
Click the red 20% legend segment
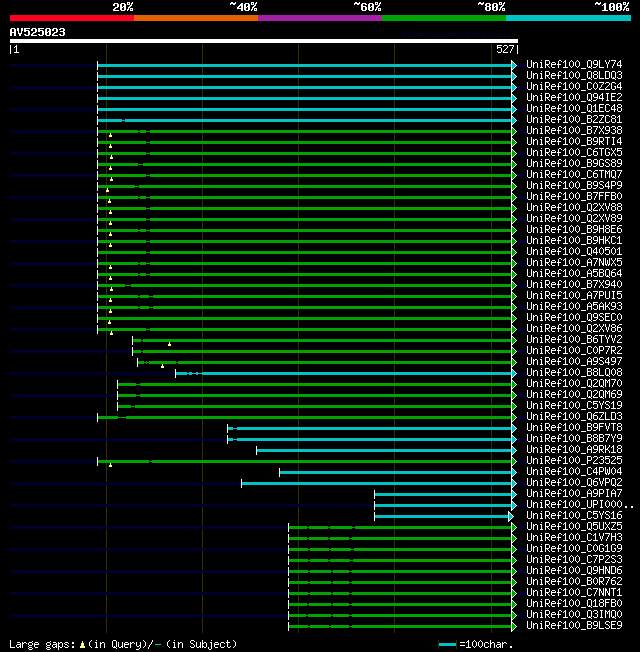coord(72,18)
